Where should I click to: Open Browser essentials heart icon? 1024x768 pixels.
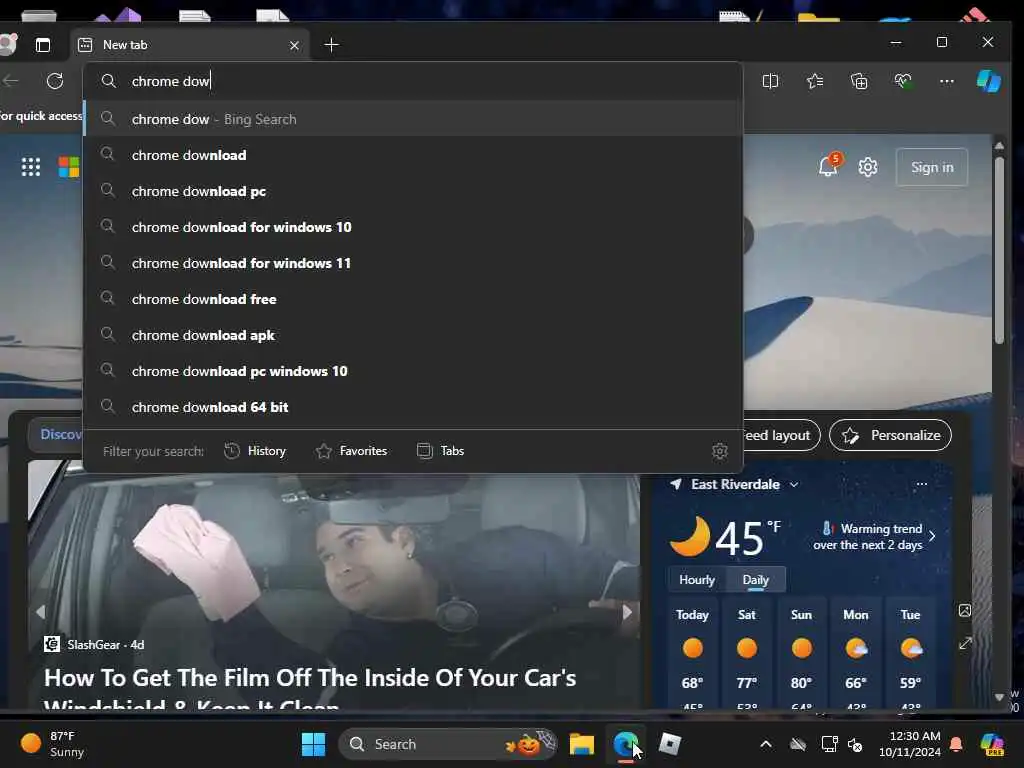point(903,81)
